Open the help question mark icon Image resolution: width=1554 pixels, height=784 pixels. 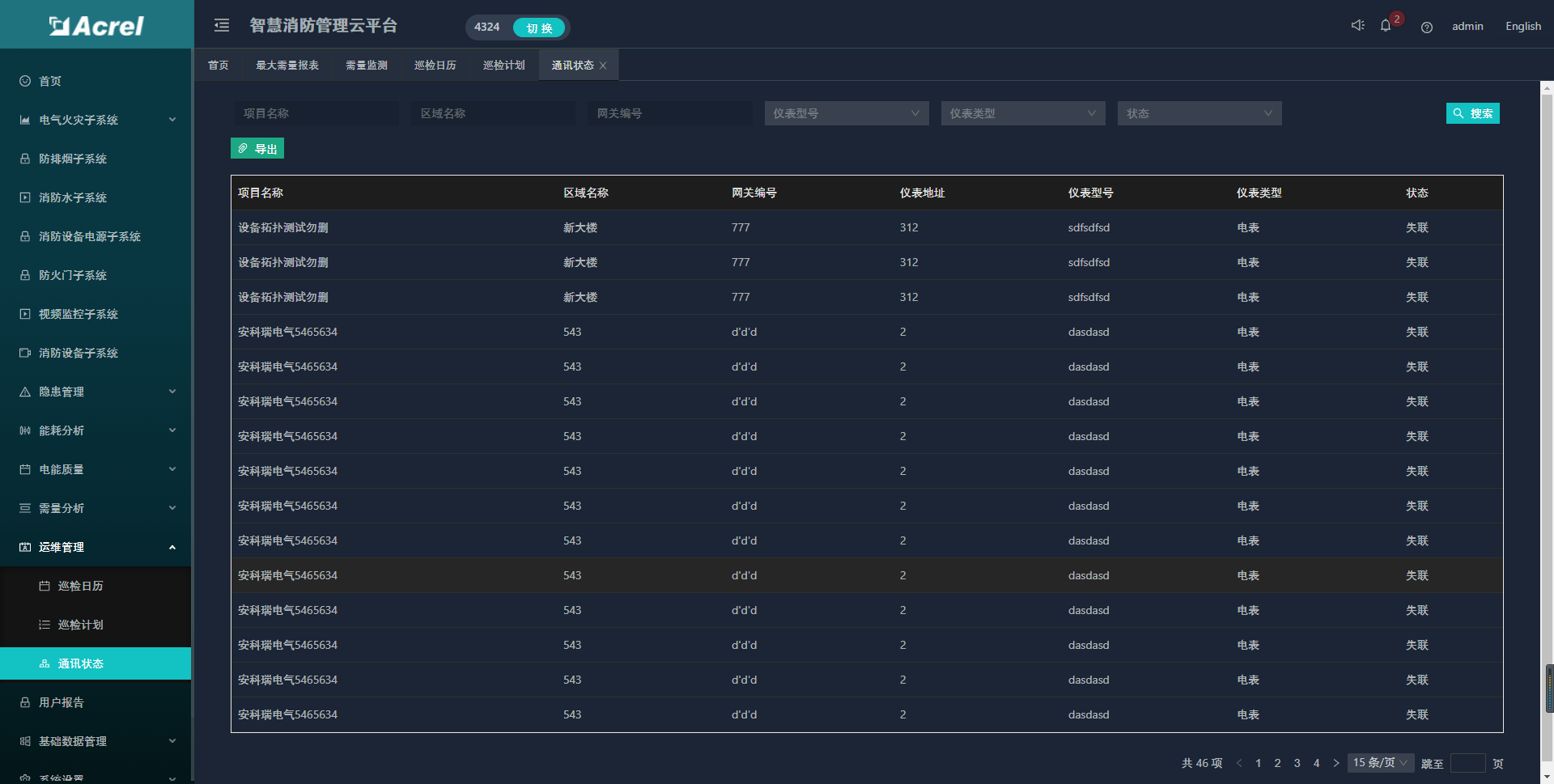[x=1427, y=27]
